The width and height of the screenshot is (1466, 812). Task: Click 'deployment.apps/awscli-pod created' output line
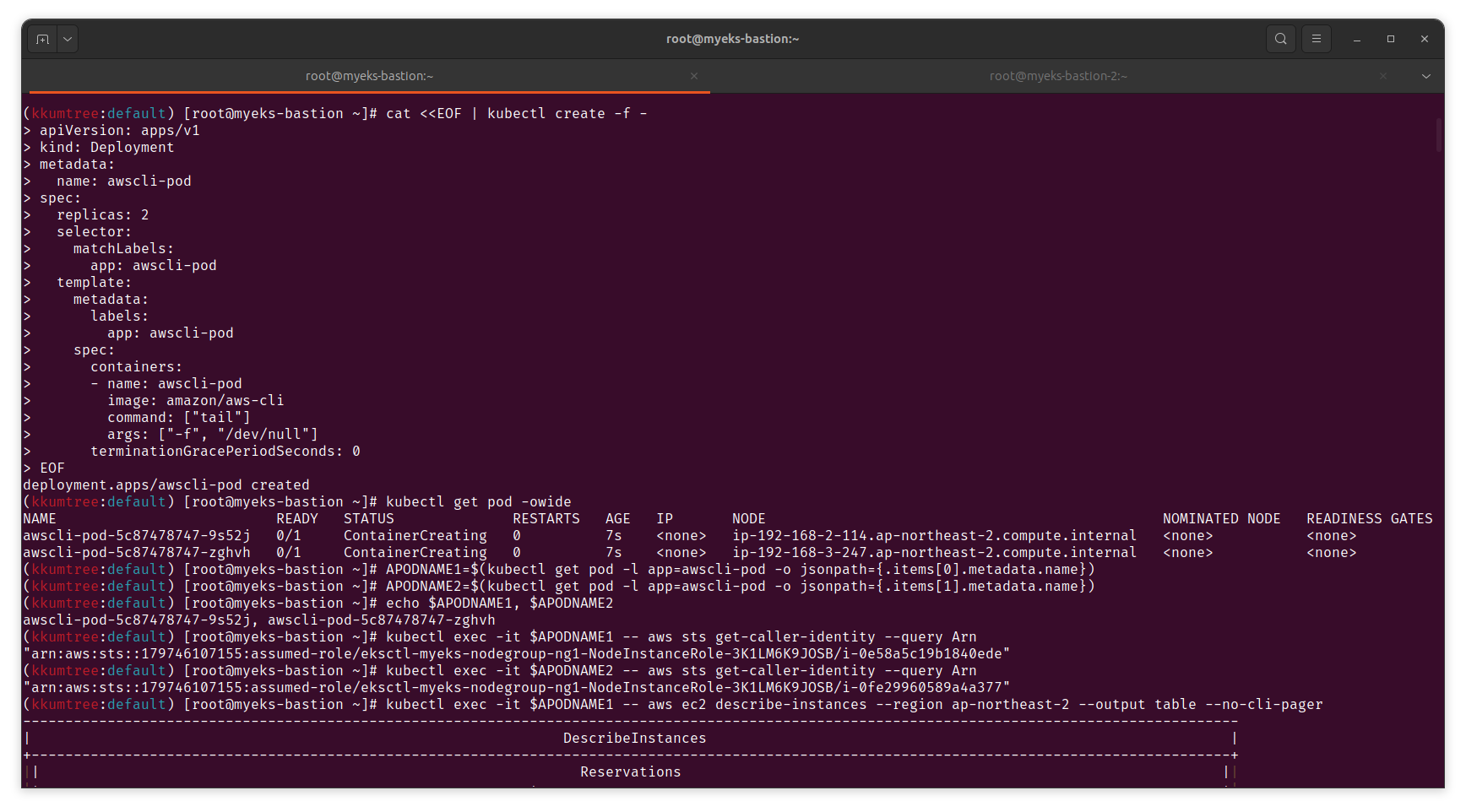[166, 484]
